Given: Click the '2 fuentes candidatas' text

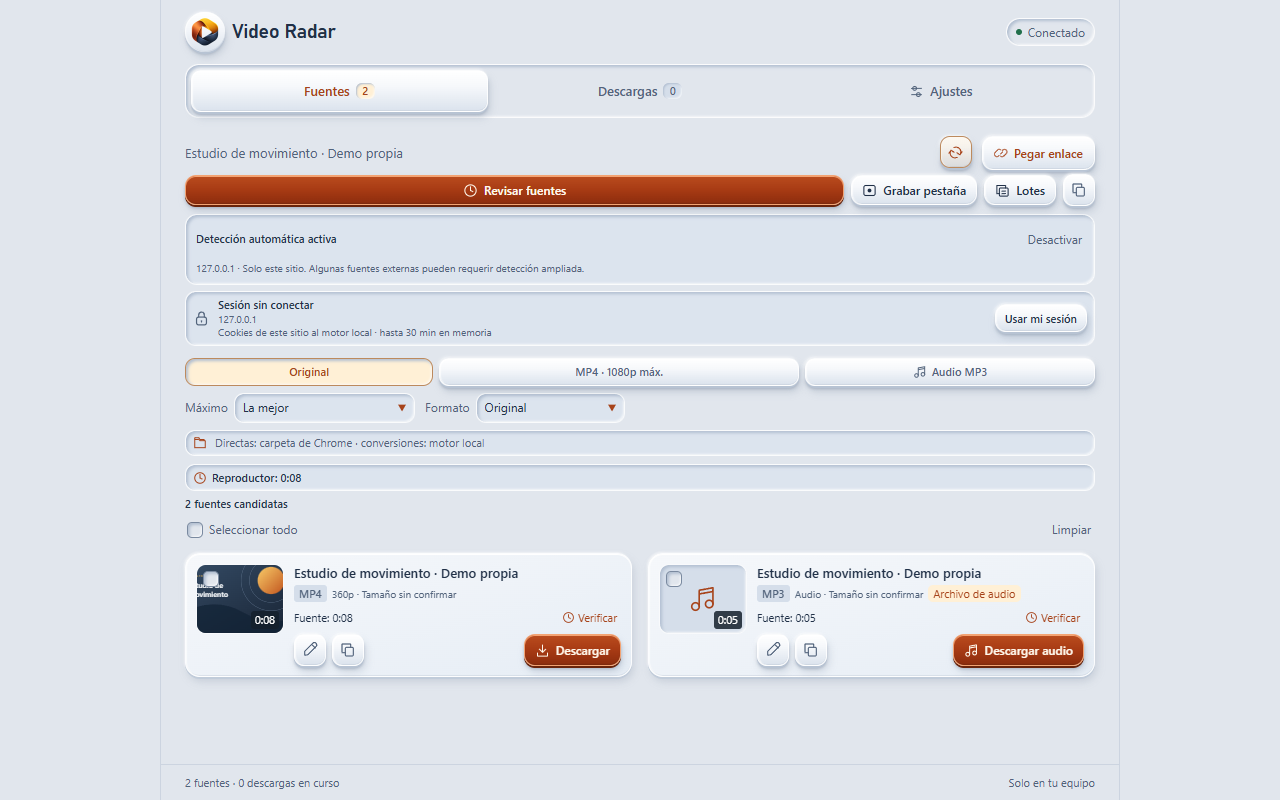Looking at the screenshot, I should pyautogui.click(x=236, y=504).
